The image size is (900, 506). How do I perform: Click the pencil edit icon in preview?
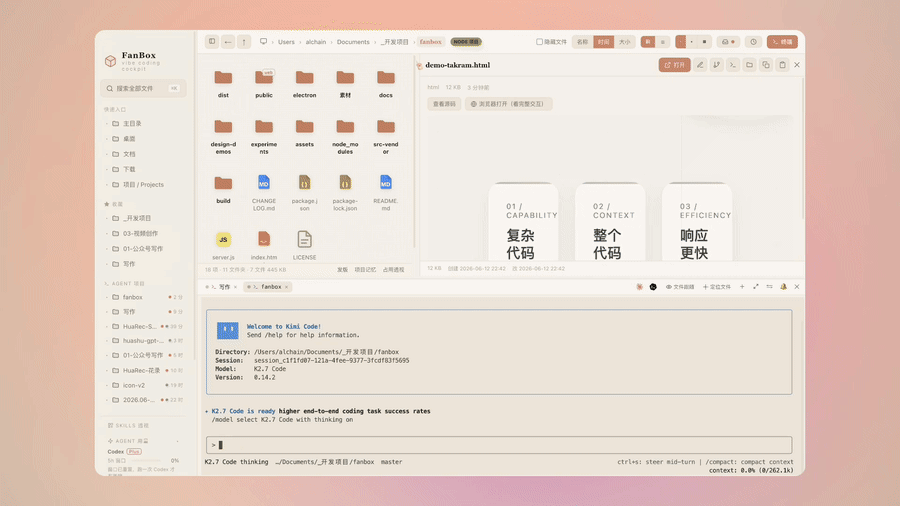700,65
